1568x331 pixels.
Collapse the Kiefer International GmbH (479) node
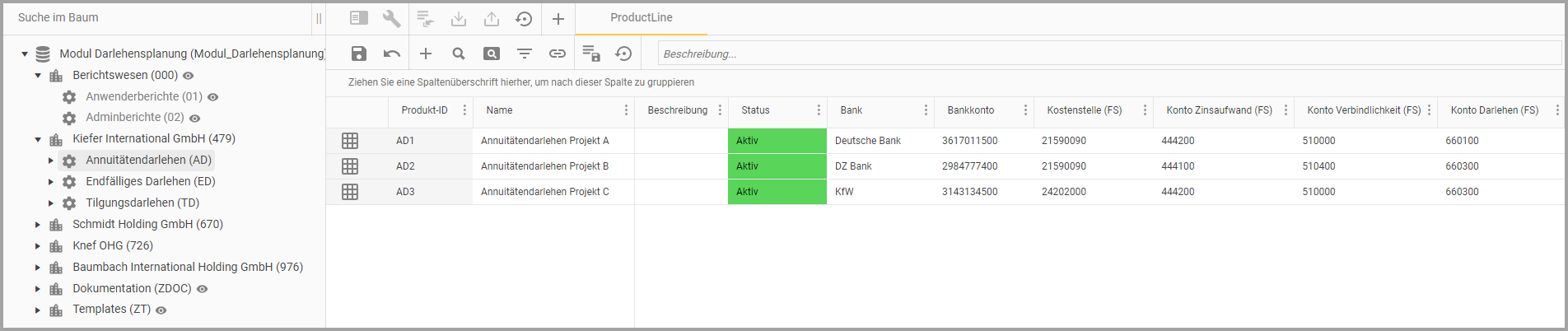[38, 139]
